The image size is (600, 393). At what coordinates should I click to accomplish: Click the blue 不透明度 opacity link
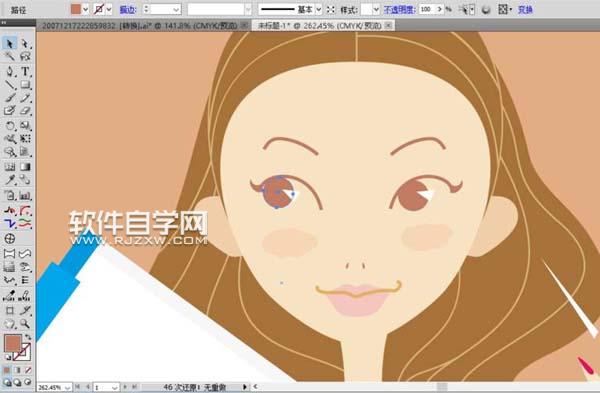(399, 10)
